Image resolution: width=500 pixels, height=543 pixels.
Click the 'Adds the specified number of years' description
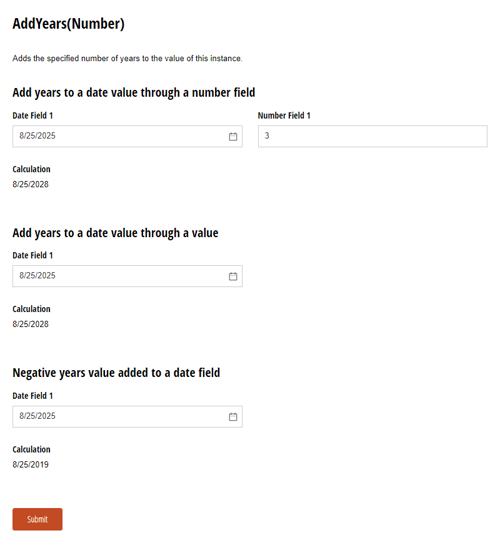(127, 58)
